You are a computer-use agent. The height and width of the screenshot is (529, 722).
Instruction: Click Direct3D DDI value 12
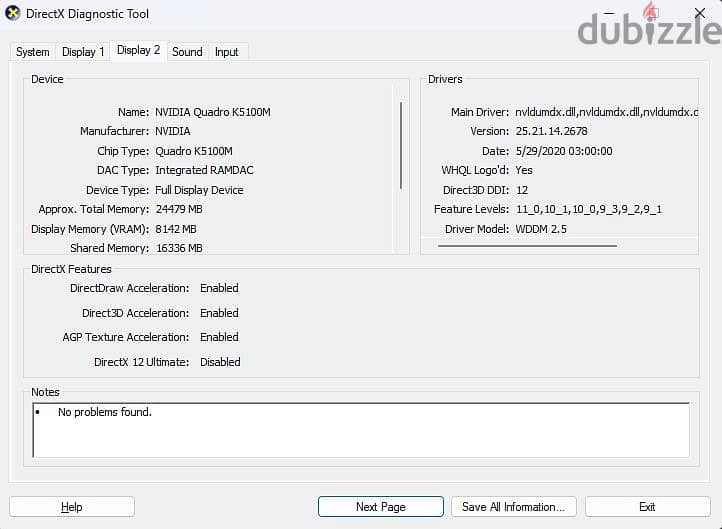(x=522, y=190)
